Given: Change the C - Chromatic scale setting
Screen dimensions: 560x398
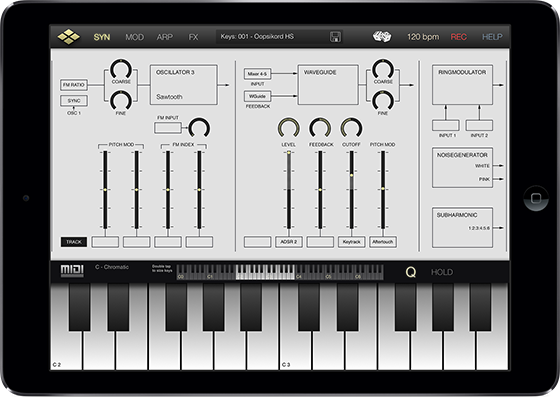Looking at the screenshot, I should click(112, 267).
